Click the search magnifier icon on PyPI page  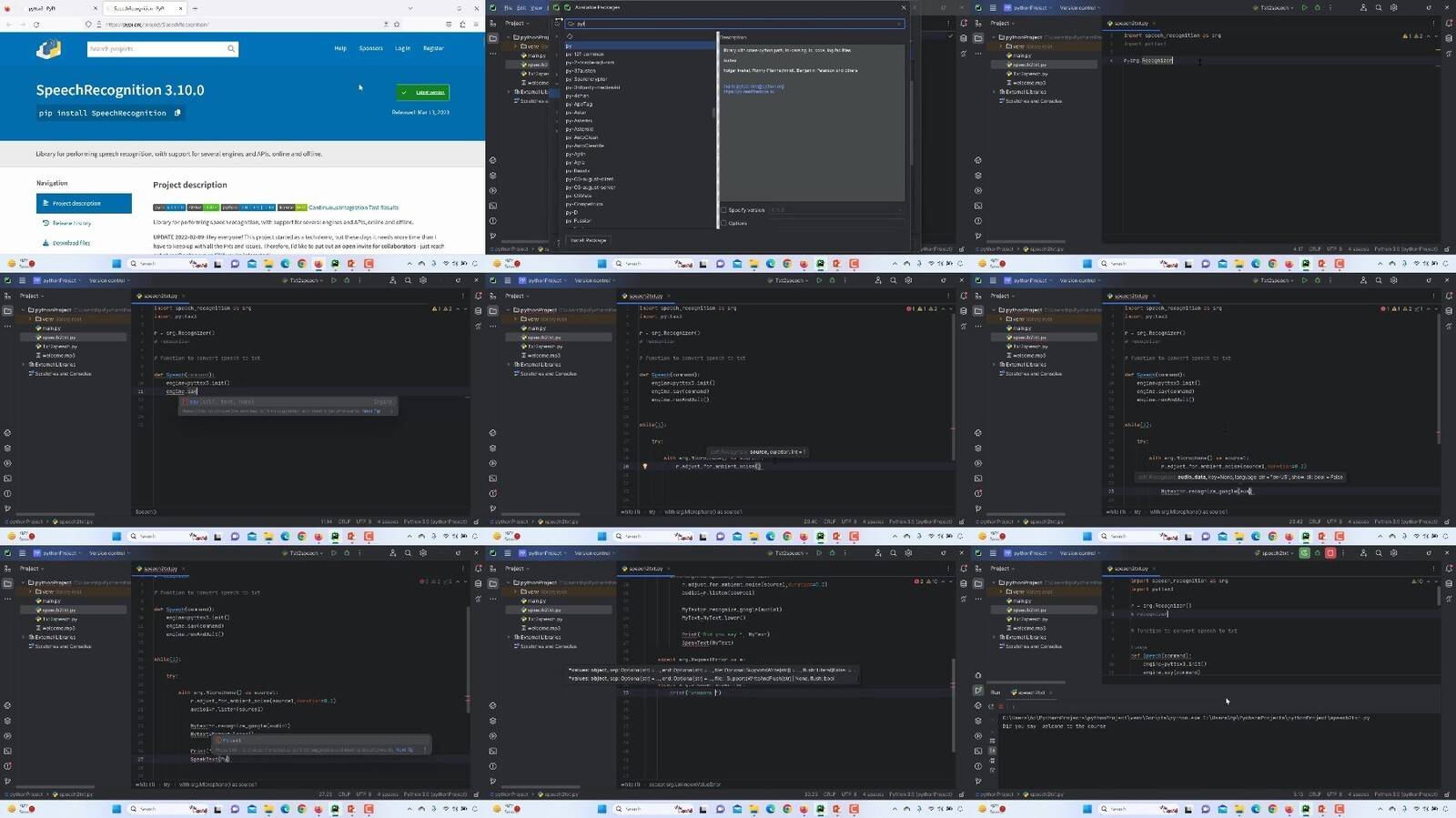[x=231, y=49]
